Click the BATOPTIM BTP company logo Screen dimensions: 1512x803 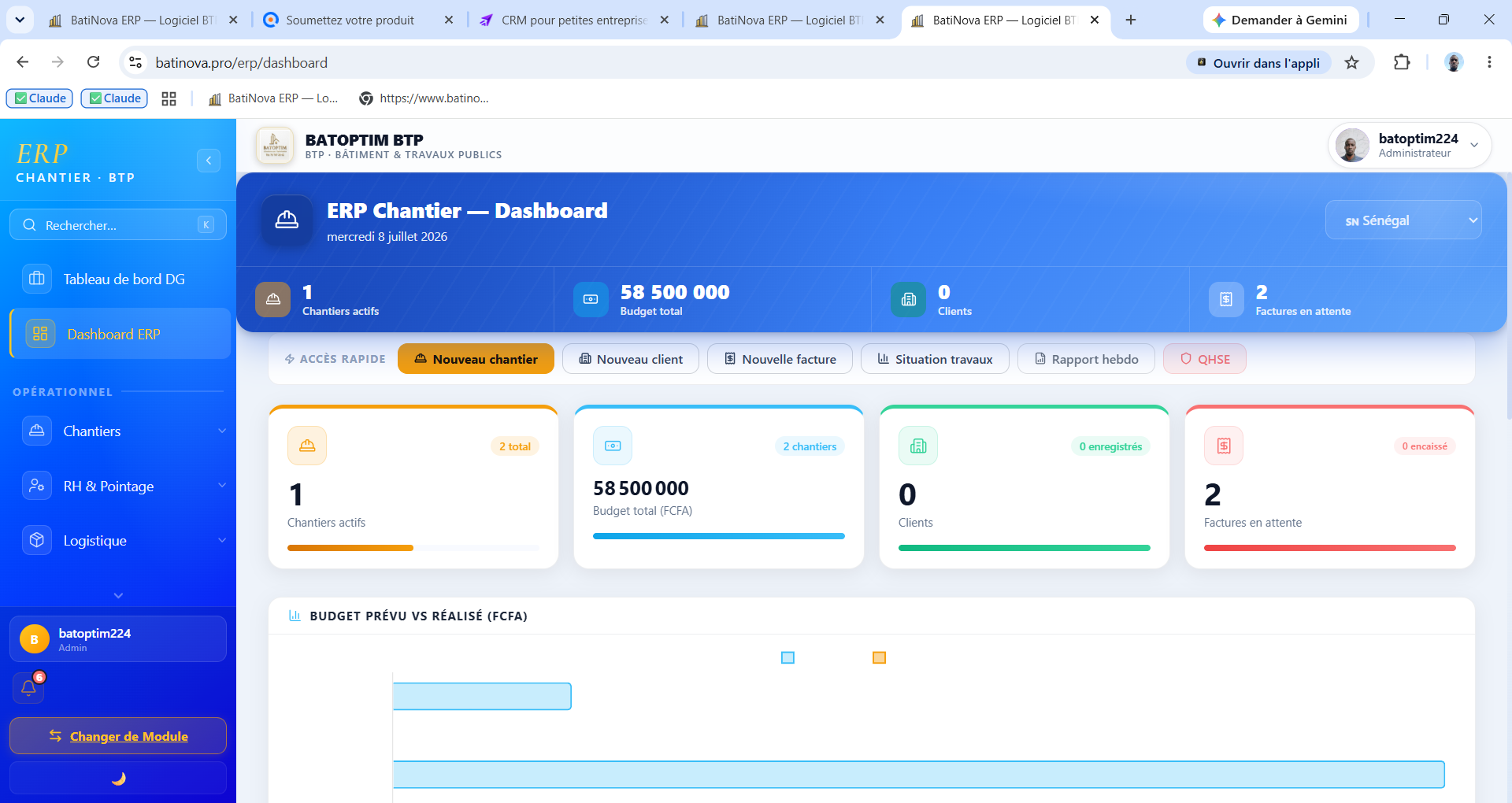[275, 146]
